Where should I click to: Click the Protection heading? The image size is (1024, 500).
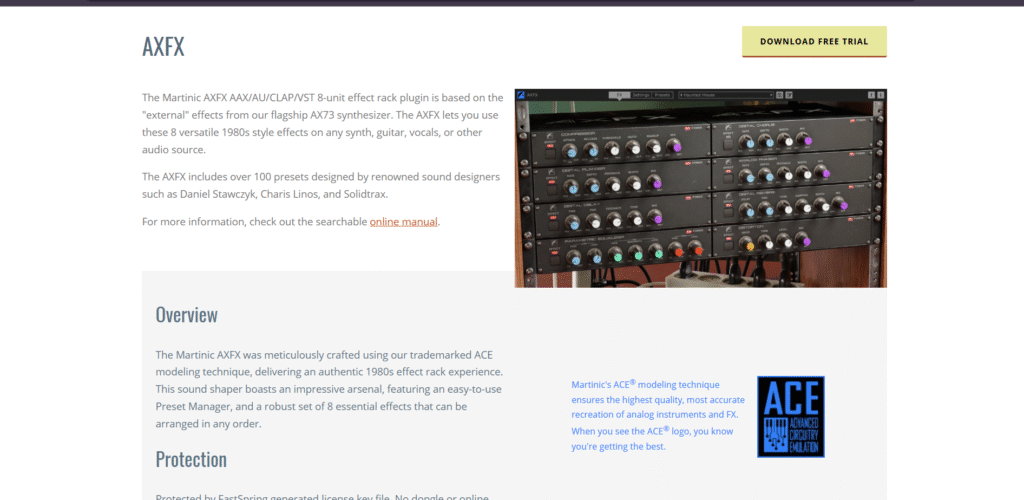[x=191, y=460]
